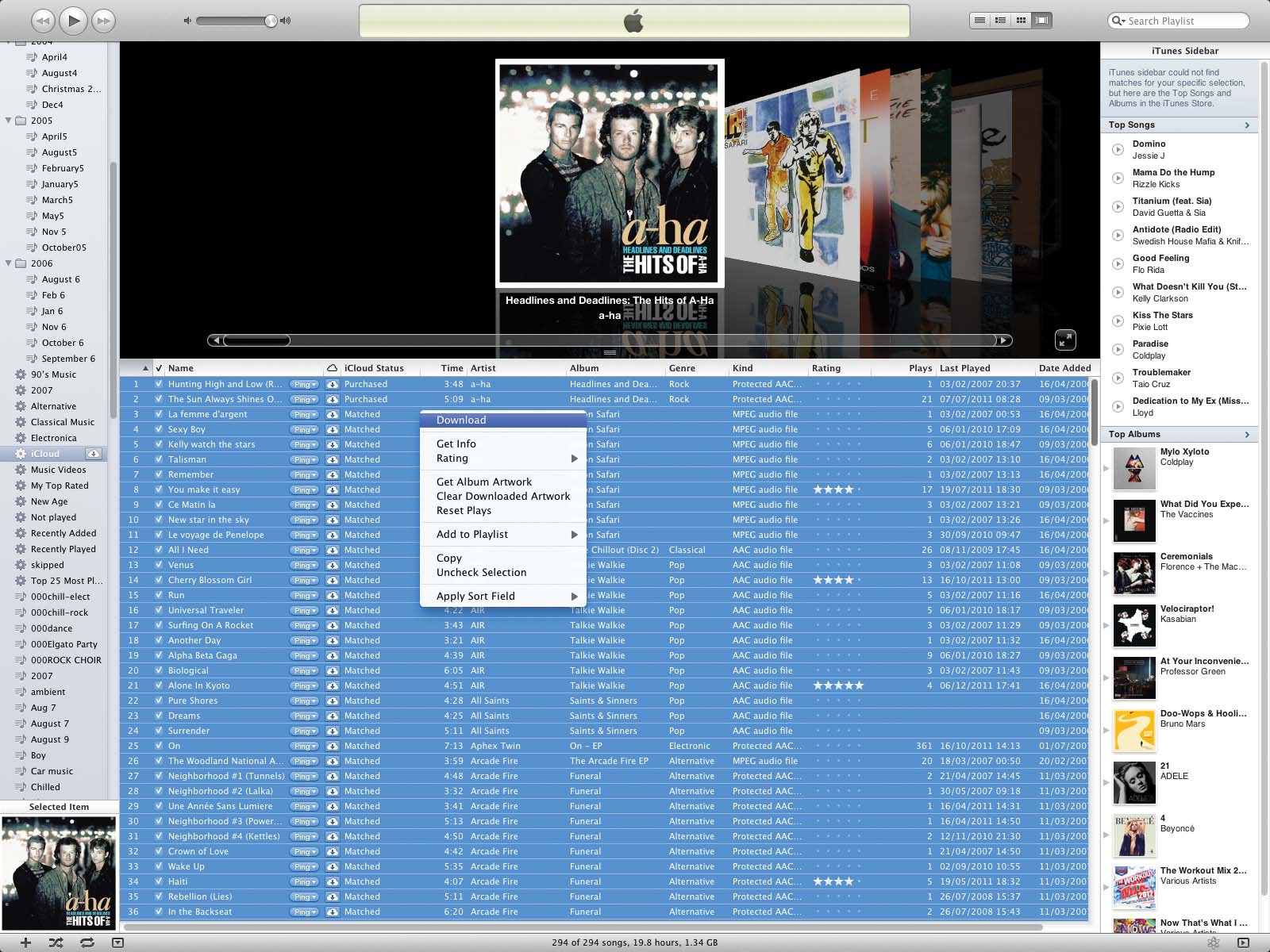Click download badge next to iCloud playlist
Viewport: 1270px width, 952px height.
tap(94, 454)
